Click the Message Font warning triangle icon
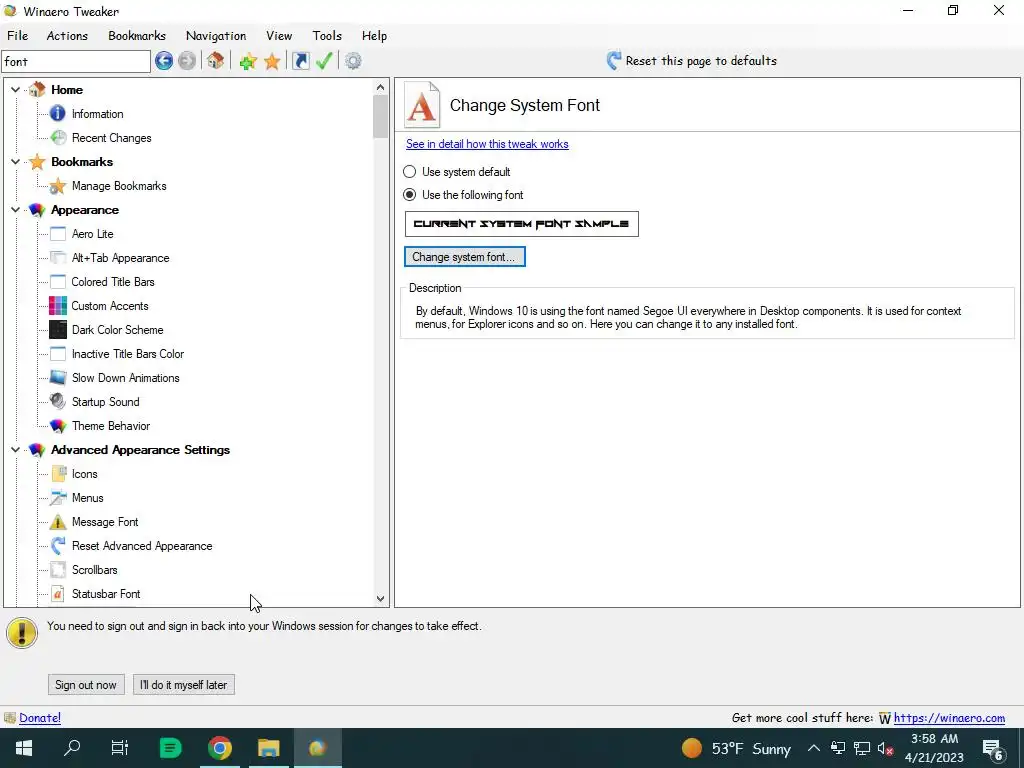Screen dimensions: 1024x768 57,522
